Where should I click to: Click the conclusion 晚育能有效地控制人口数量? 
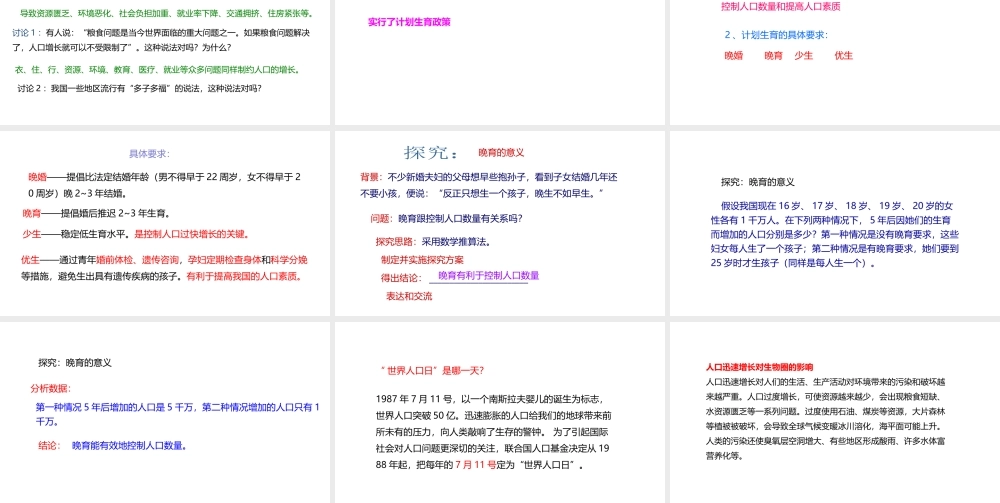(x=129, y=446)
